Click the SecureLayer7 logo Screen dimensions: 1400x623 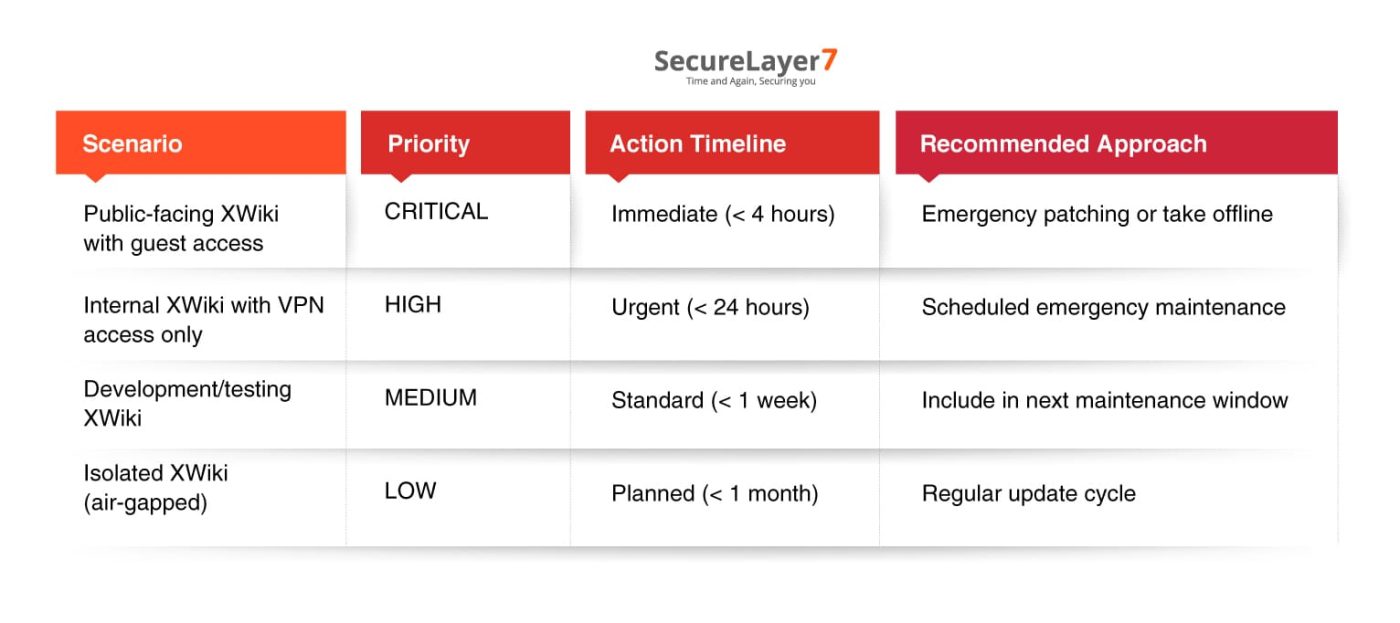click(x=745, y=61)
